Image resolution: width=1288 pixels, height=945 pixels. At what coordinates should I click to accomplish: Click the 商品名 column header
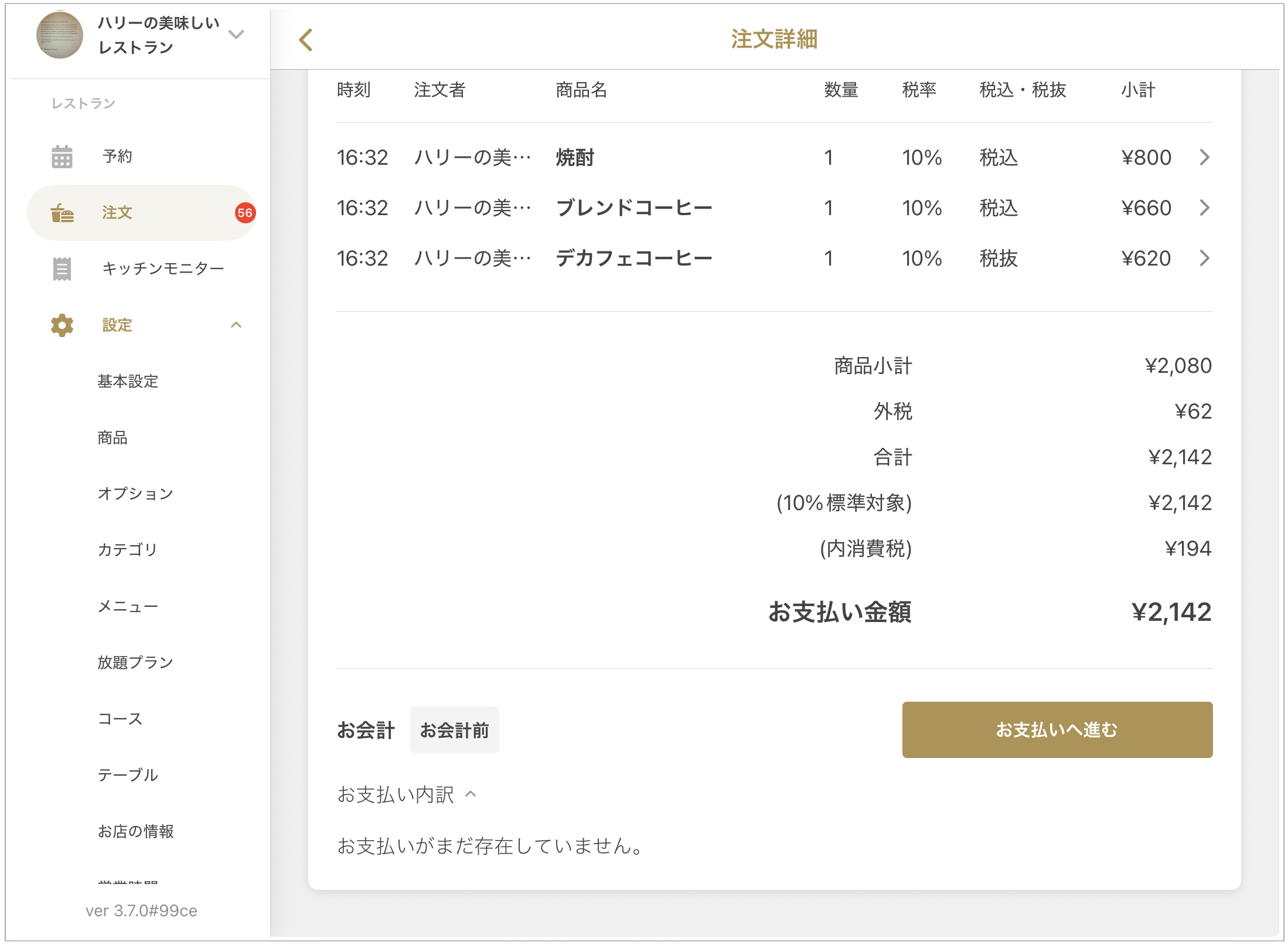click(581, 90)
